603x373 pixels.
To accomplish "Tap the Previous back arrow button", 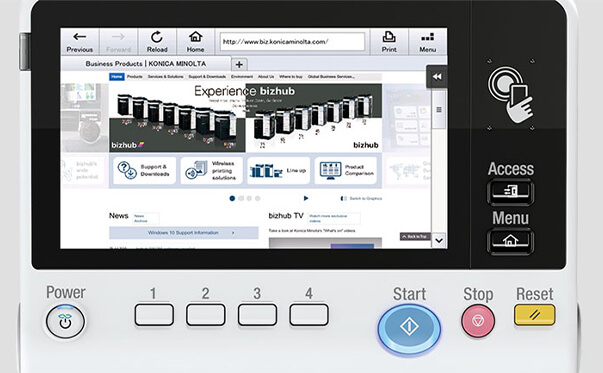I will coord(80,42).
